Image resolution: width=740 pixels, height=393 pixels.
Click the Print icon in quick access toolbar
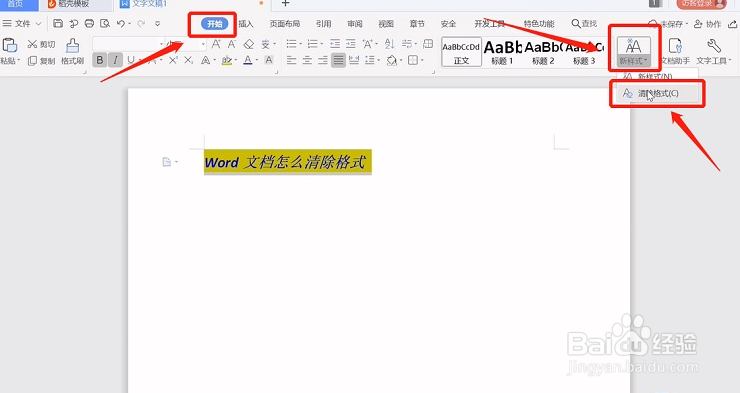[89, 23]
